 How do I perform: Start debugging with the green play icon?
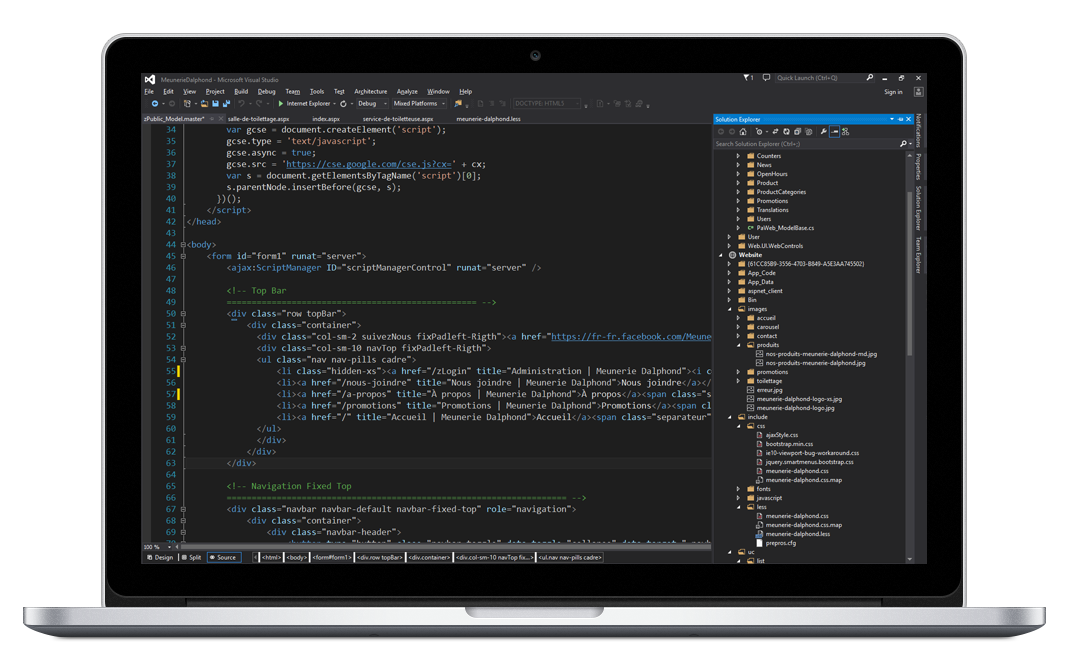pyautogui.click(x=280, y=104)
